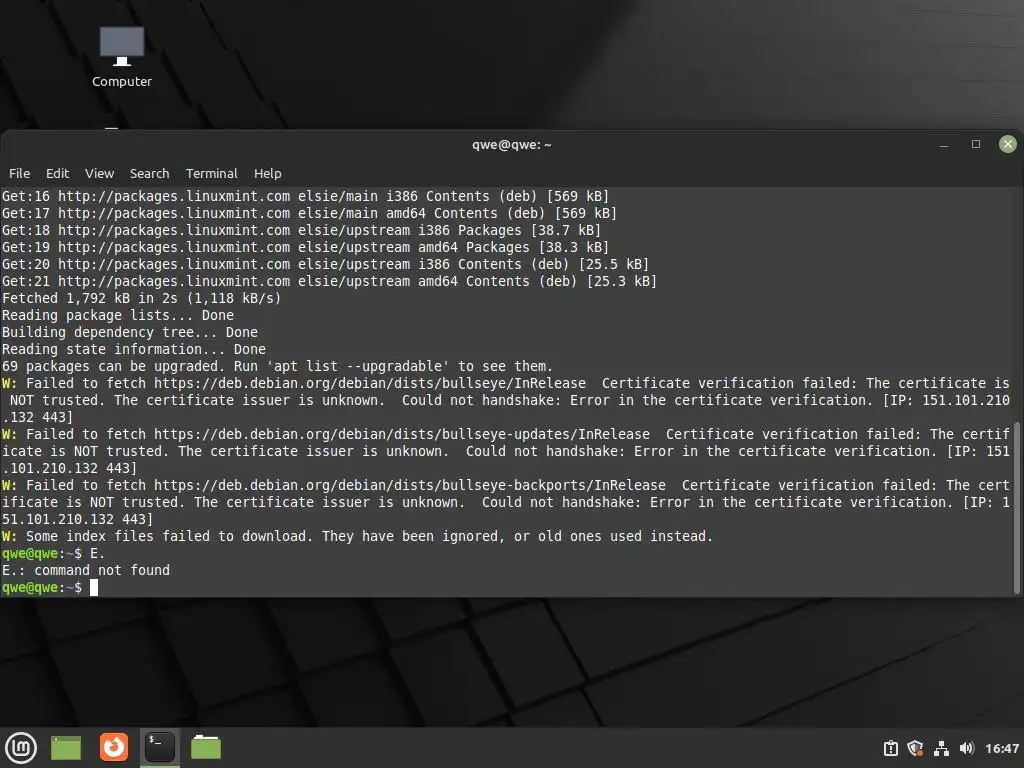The image size is (1024, 768).
Task: Open the Terminal menu
Action: tap(212, 174)
